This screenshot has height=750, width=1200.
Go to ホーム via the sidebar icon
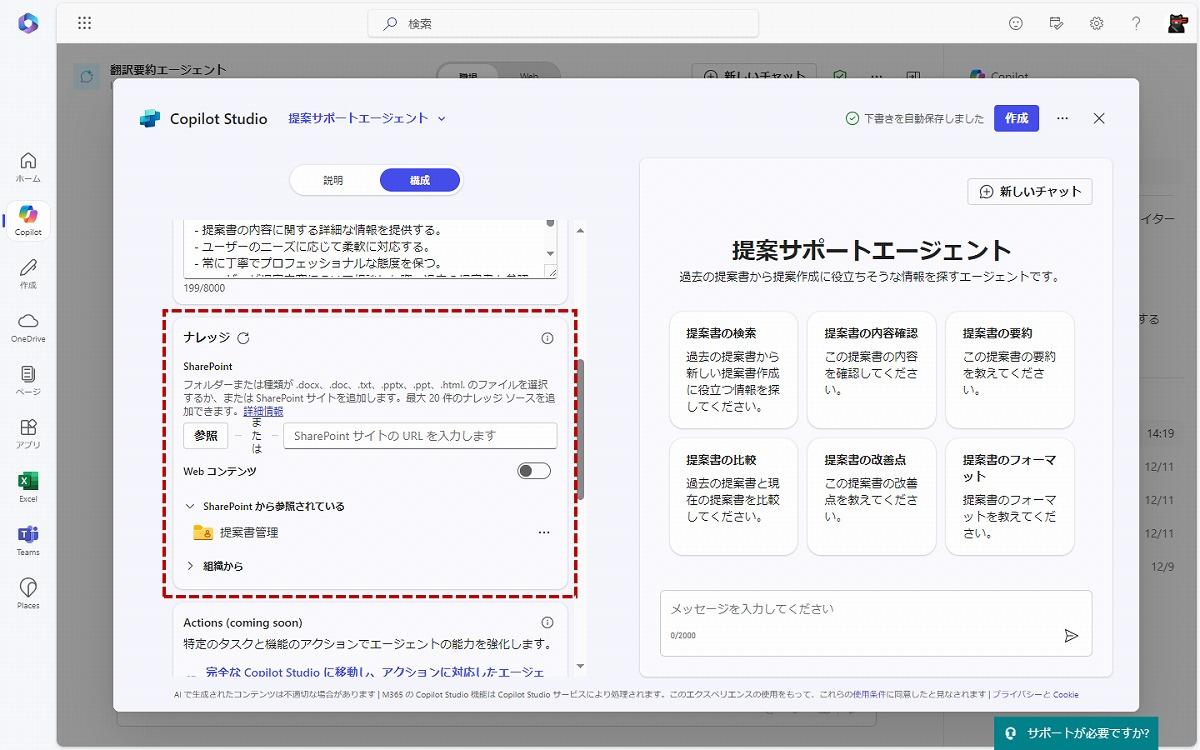(x=27, y=163)
